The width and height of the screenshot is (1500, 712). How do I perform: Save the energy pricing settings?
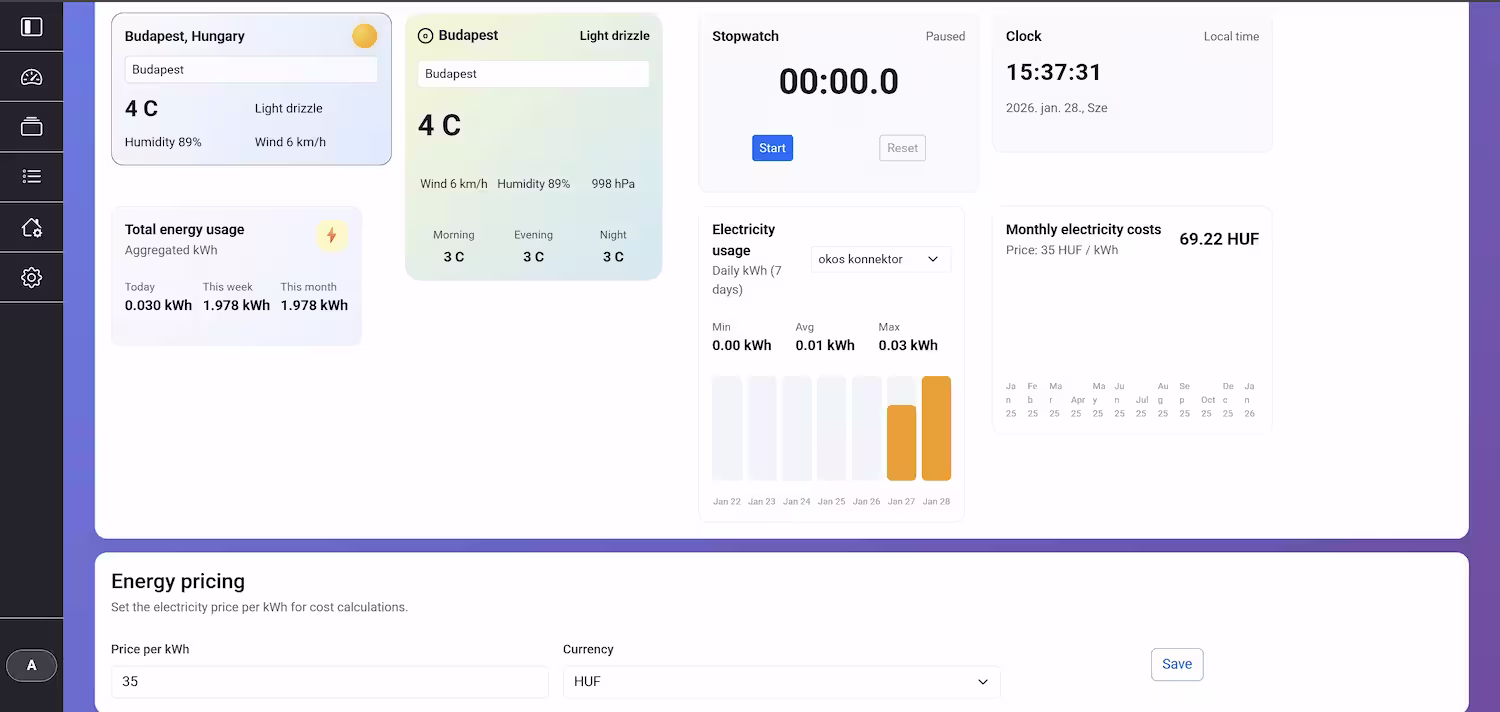(x=1176, y=664)
